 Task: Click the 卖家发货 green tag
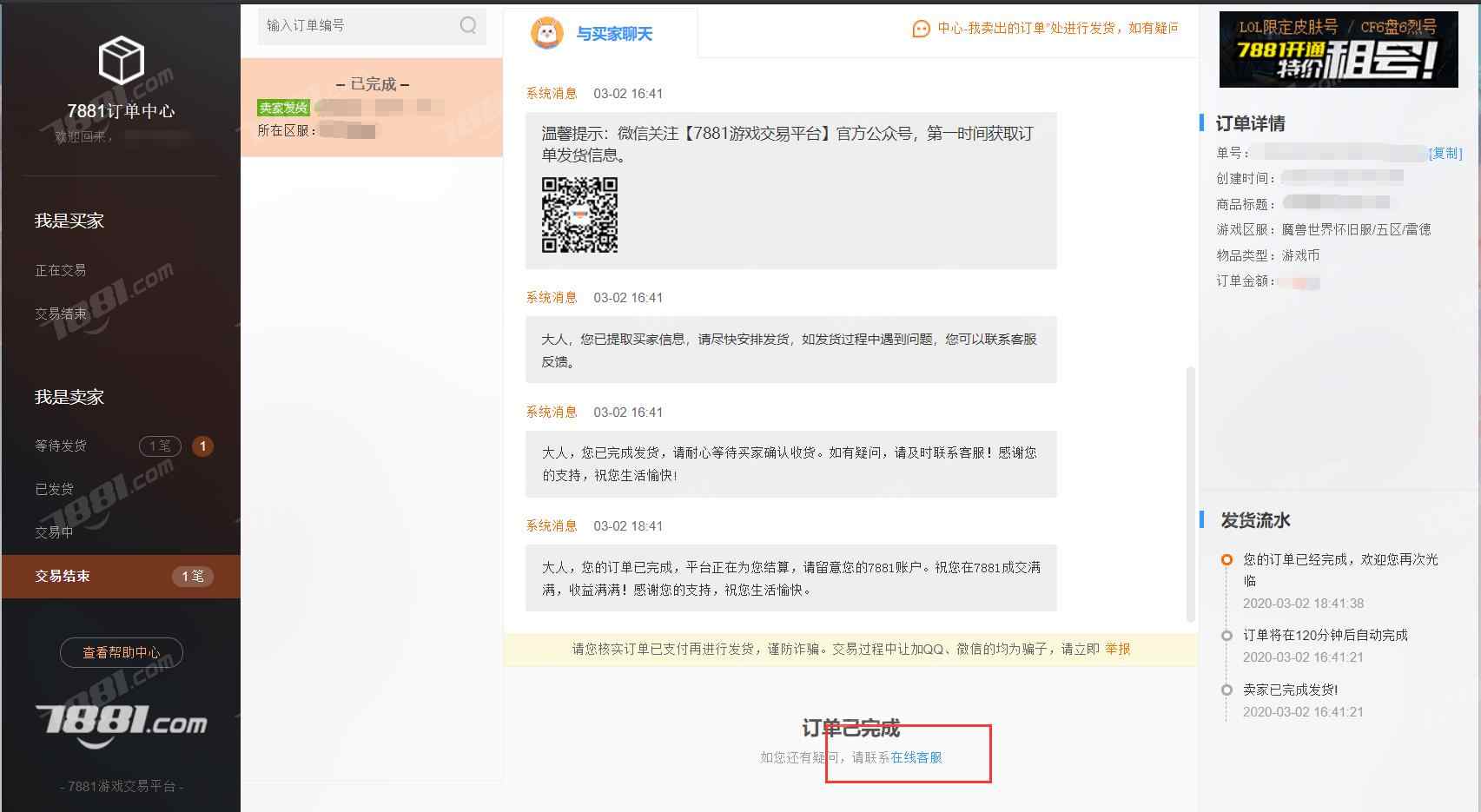tap(283, 108)
